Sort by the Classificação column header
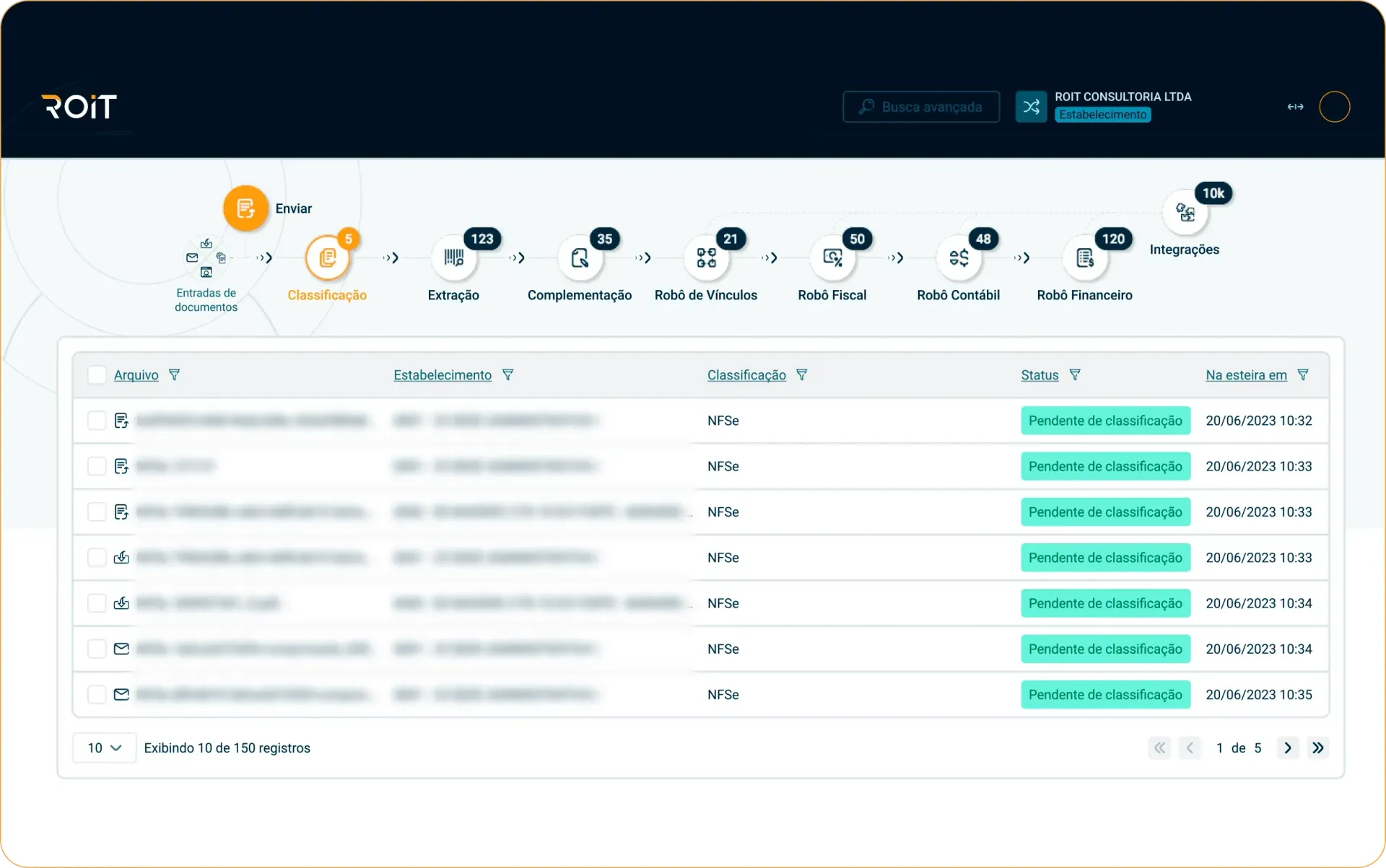The height and width of the screenshot is (868, 1386). (746, 374)
